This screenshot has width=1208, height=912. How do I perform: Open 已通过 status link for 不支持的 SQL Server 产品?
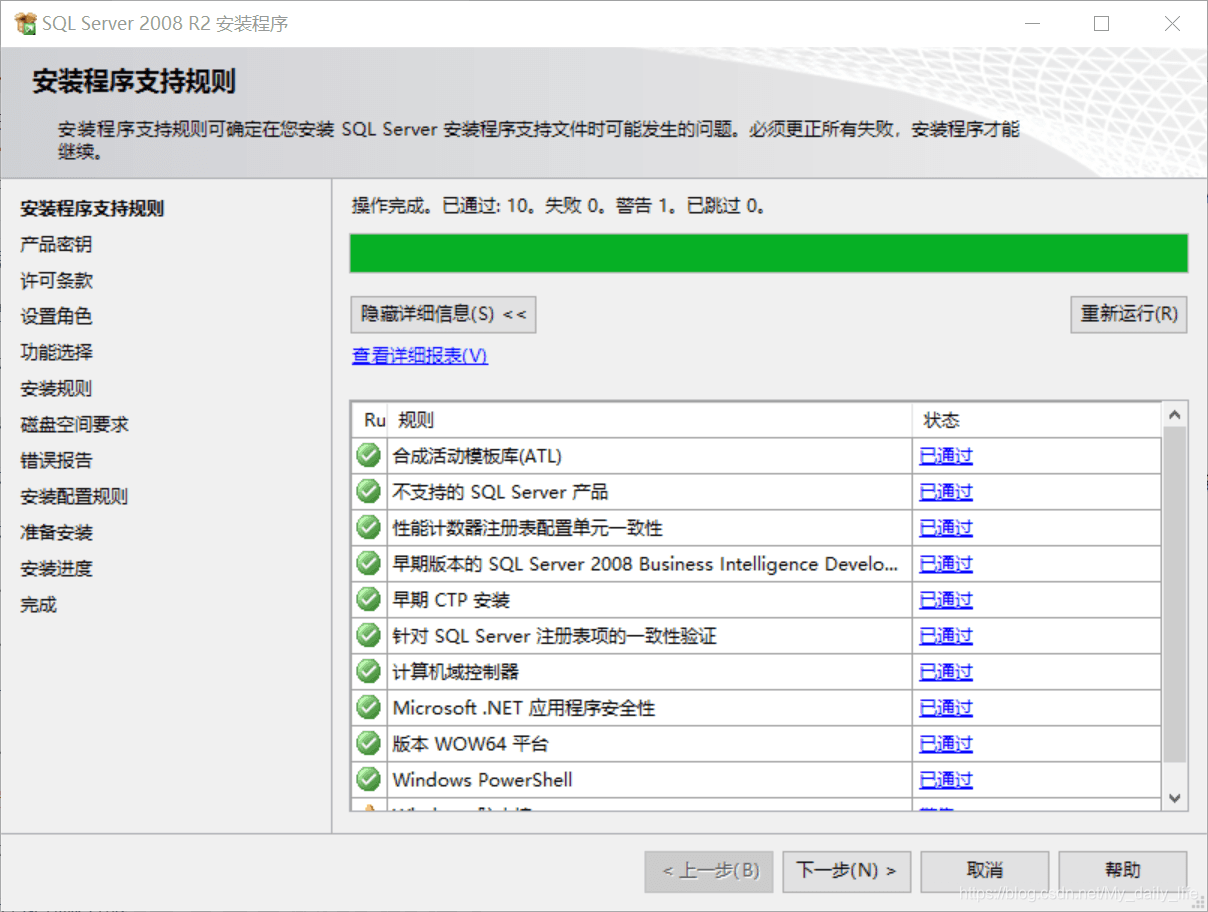(946, 492)
